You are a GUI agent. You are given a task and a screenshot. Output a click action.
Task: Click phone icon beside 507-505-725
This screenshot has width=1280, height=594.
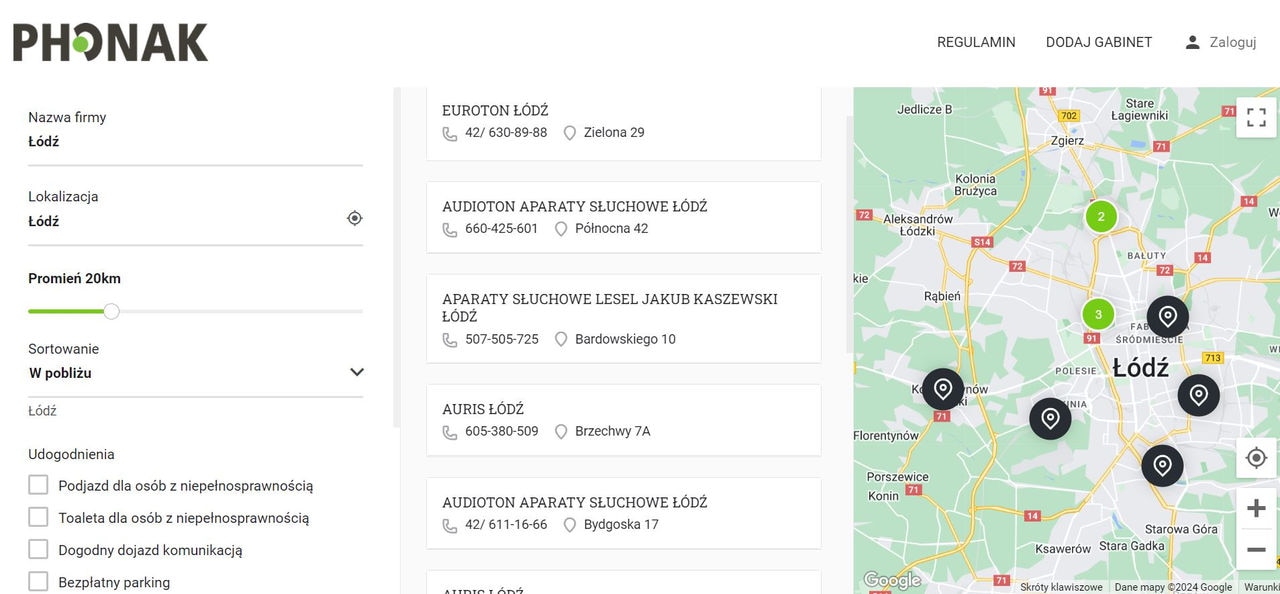450,340
